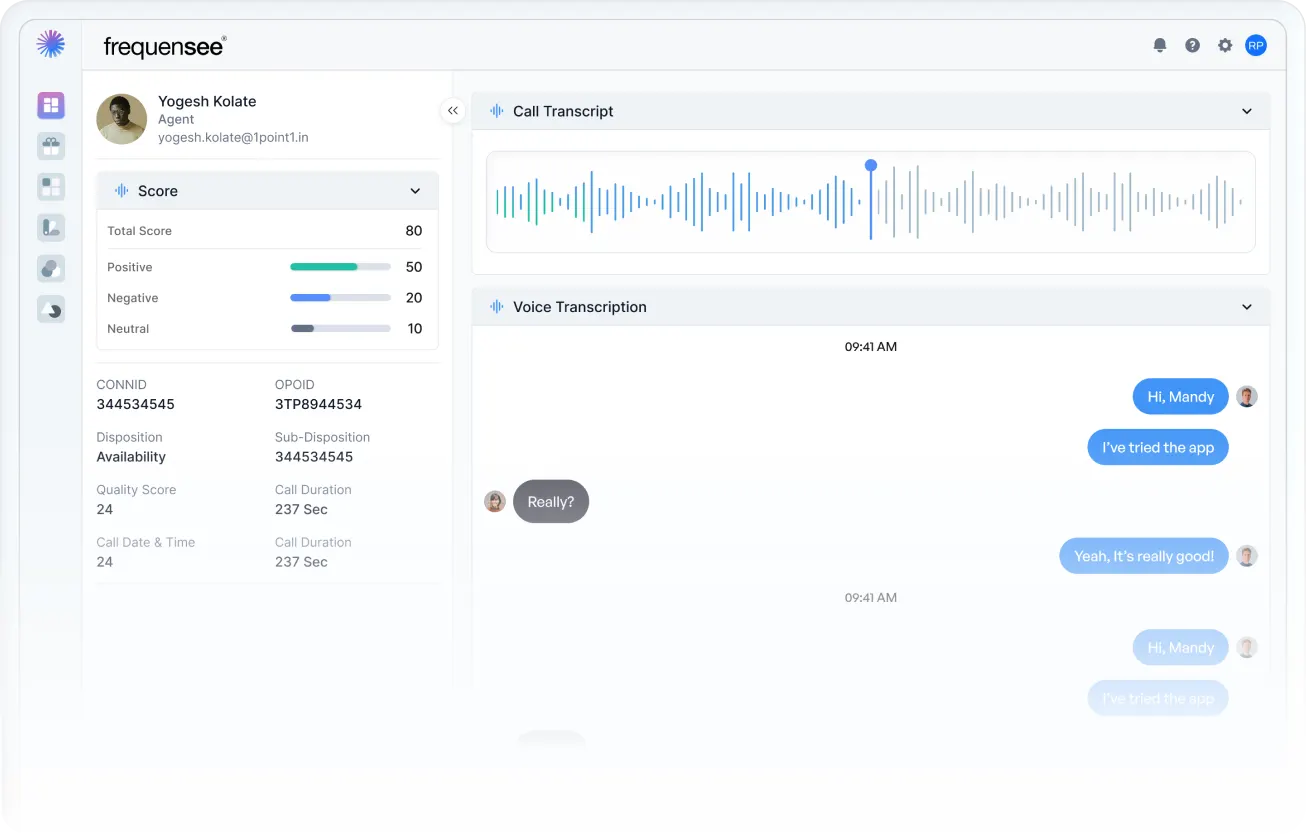Open the gift box icon in sidebar

click(x=51, y=146)
